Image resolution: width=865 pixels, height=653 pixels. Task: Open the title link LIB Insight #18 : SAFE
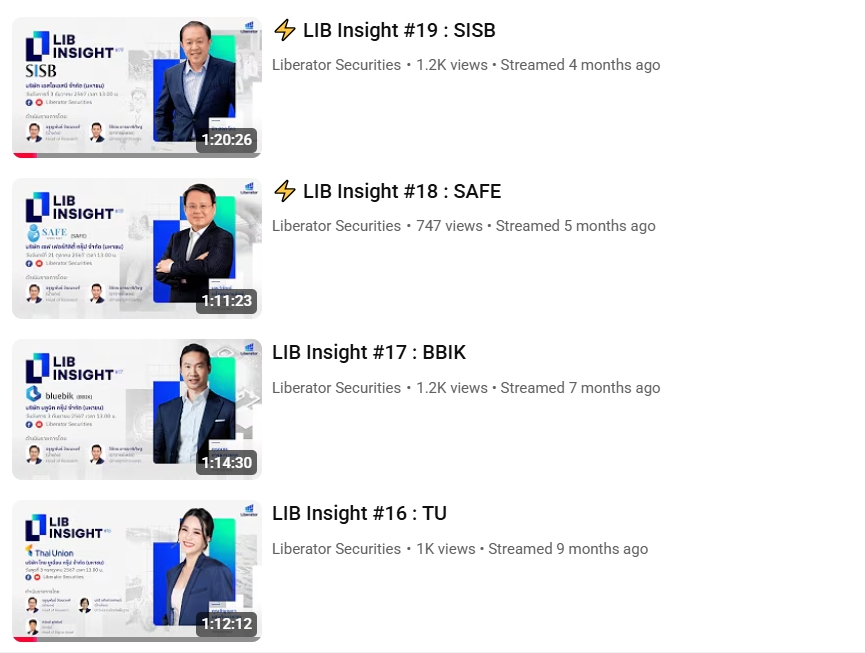pyautogui.click(x=402, y=191)
